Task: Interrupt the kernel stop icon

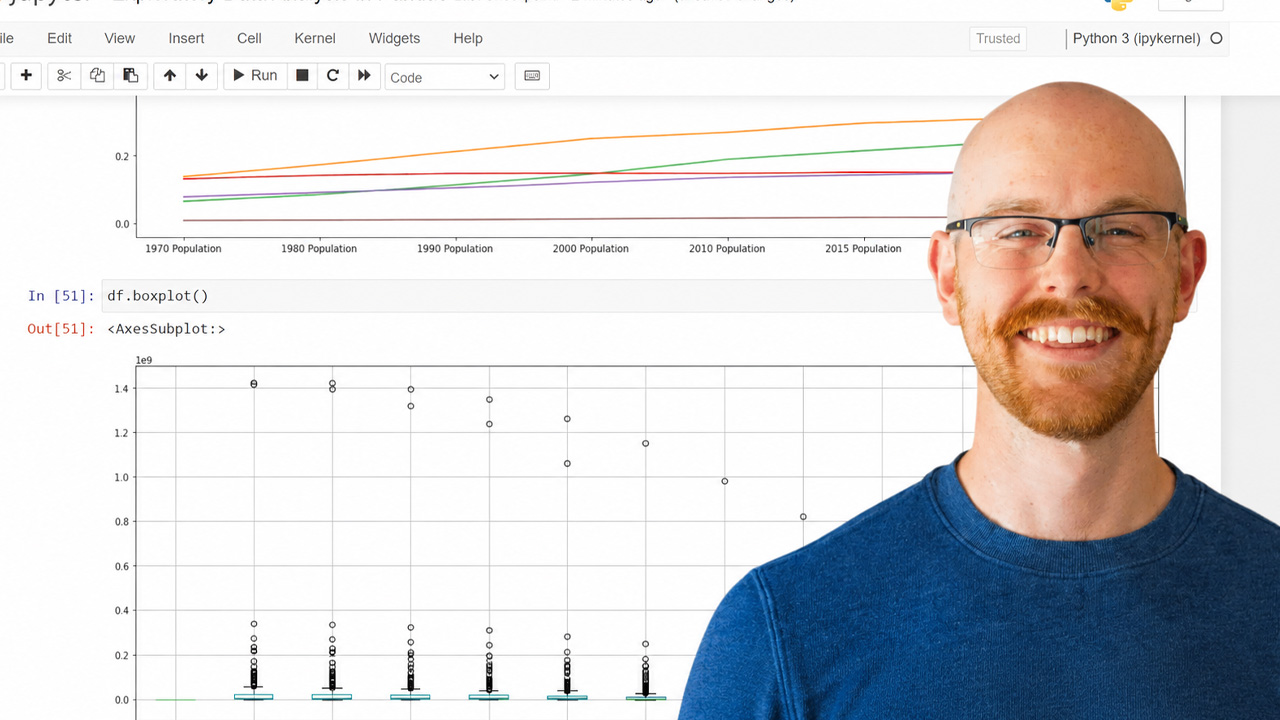Action: (302, 76)
